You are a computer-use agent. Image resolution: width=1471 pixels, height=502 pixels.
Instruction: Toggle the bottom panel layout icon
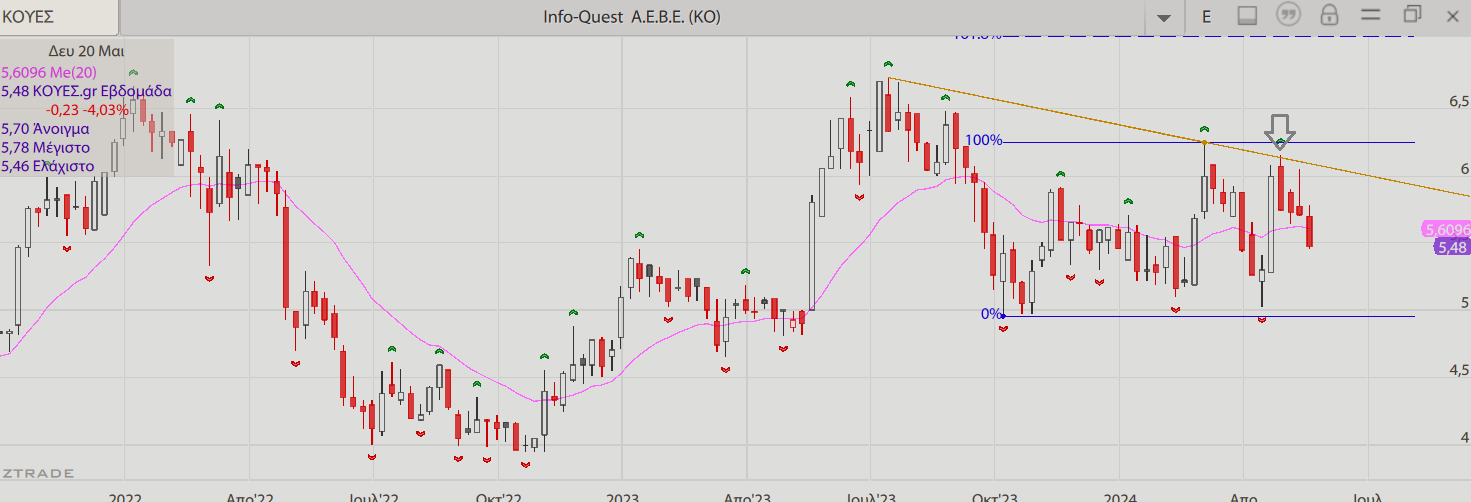click(x=1247, y=15)
